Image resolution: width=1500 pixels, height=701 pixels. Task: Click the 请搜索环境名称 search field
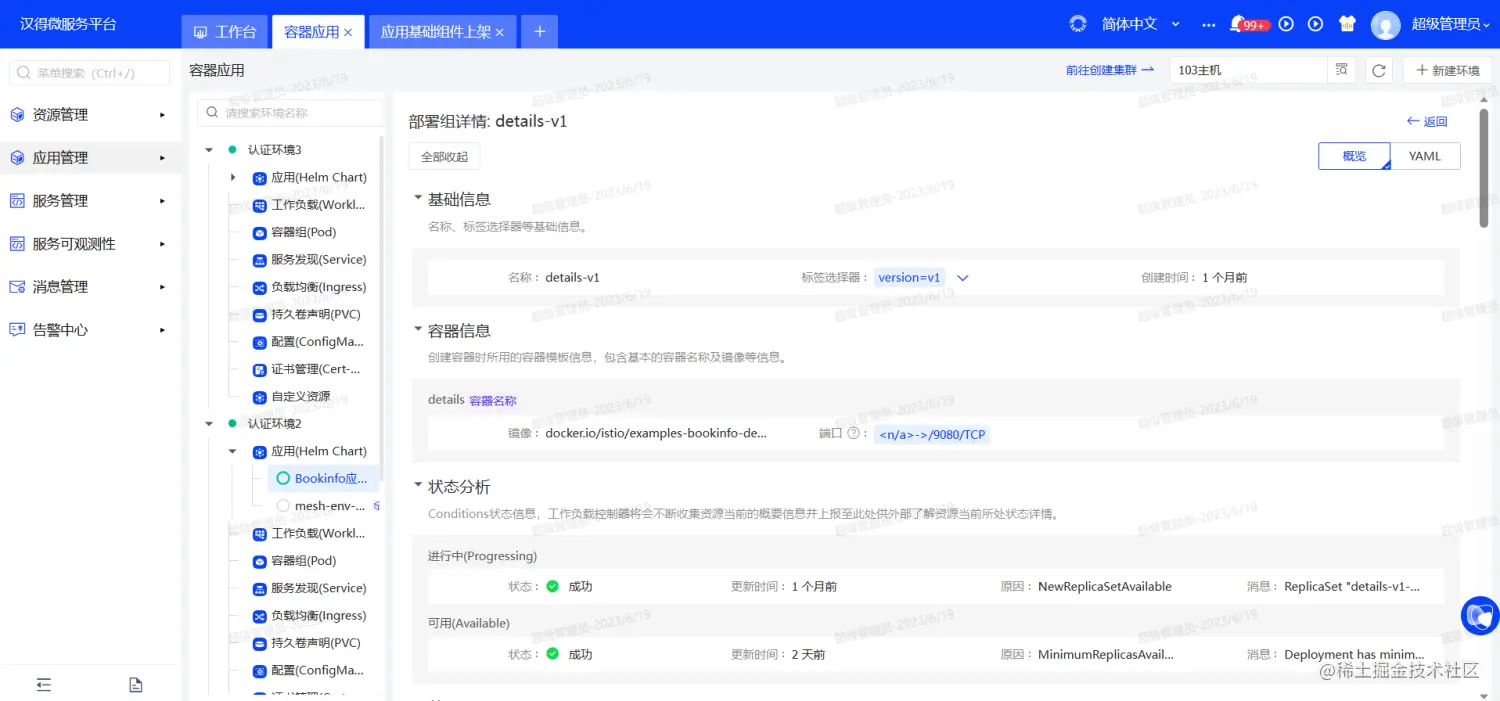click(290, 113)
